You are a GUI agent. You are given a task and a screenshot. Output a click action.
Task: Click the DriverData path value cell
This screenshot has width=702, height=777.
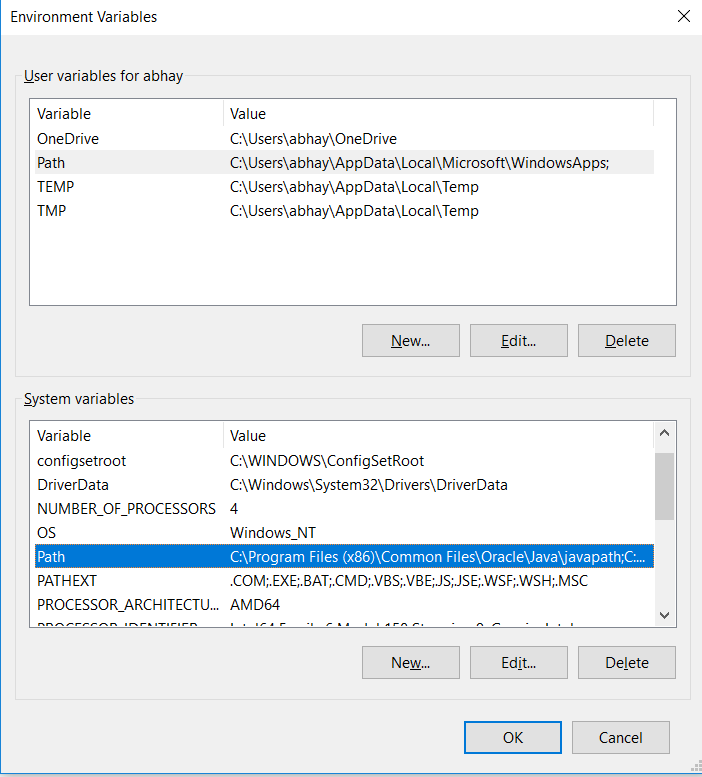(369, 485)
